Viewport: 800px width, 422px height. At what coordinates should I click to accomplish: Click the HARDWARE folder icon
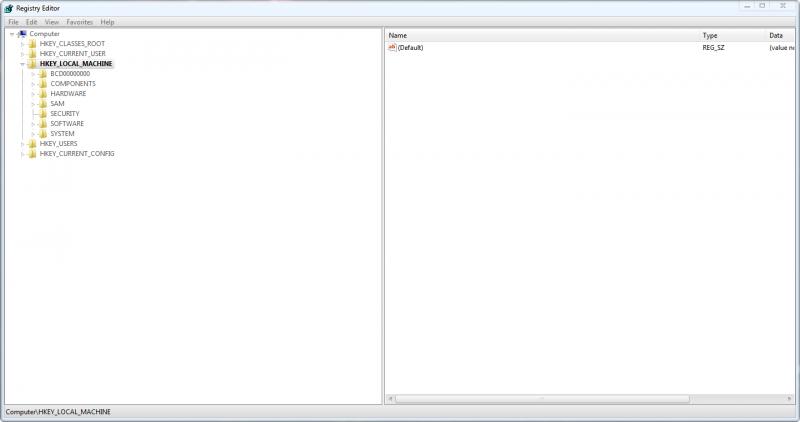click(x=43, y=93)
